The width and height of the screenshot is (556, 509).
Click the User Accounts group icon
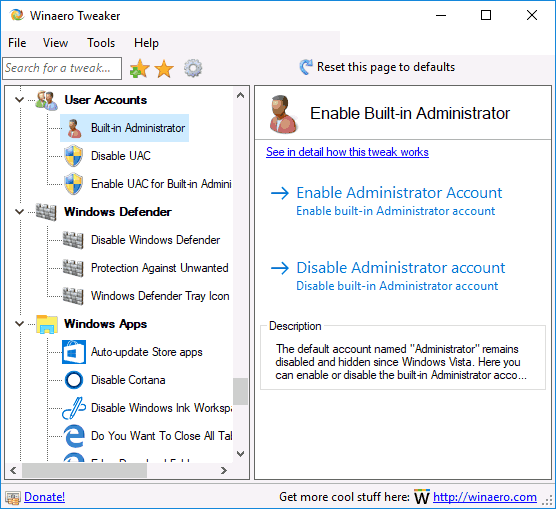[46, 100]
